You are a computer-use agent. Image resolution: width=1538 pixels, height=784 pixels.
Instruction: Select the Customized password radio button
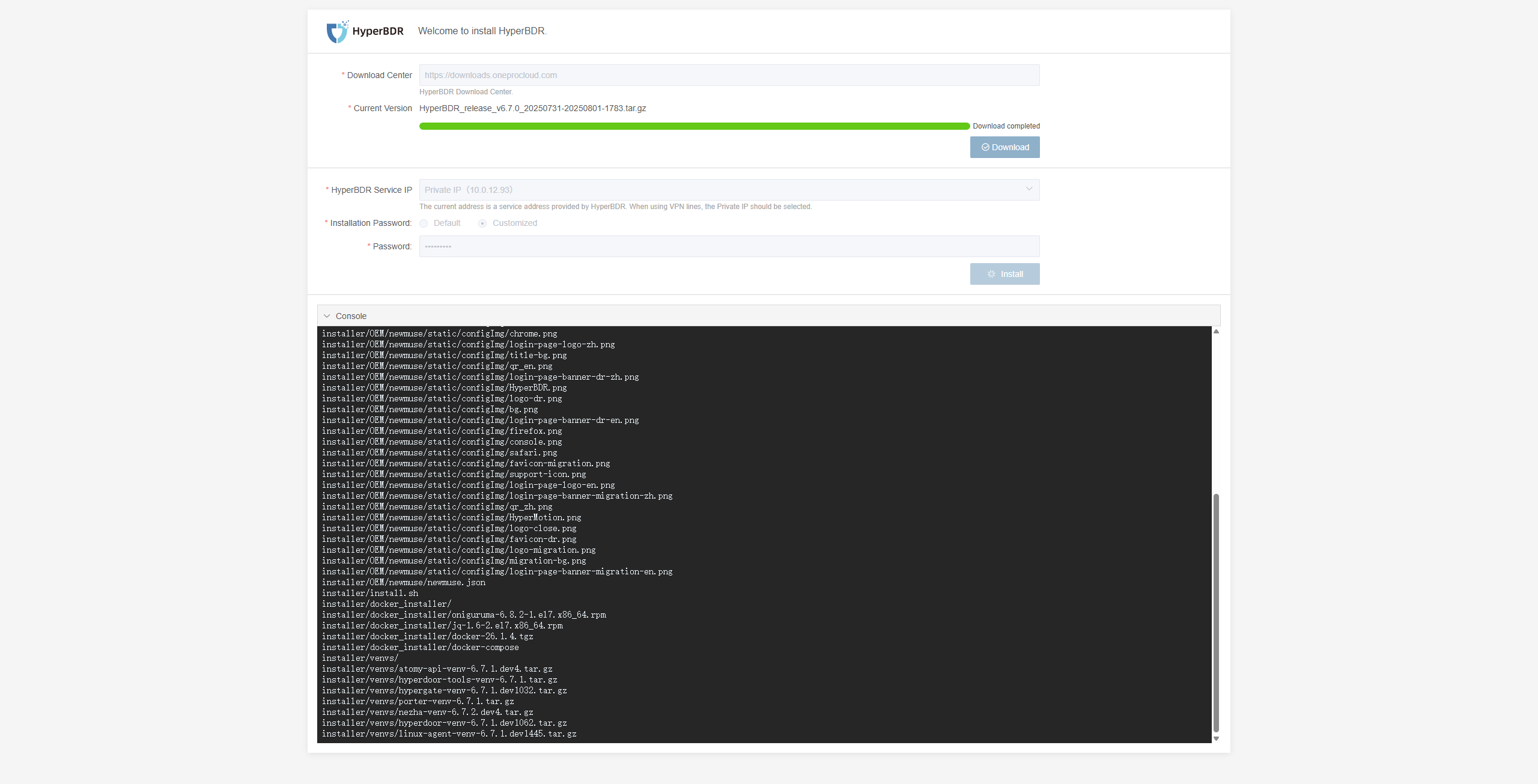tap(482, 223)
